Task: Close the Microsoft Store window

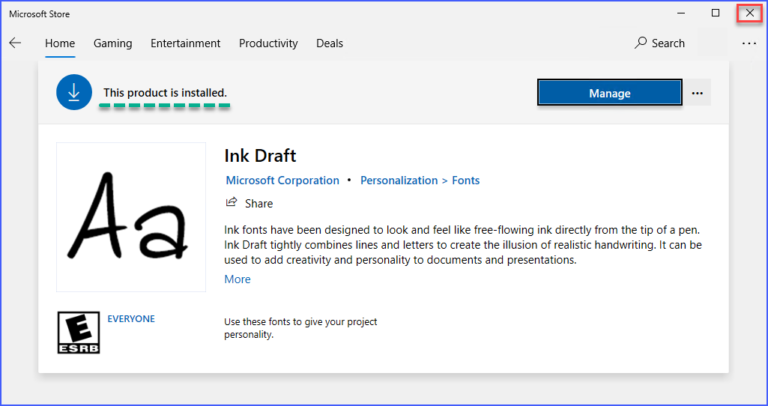Action: pyautogui.click(x=749, y=13)
